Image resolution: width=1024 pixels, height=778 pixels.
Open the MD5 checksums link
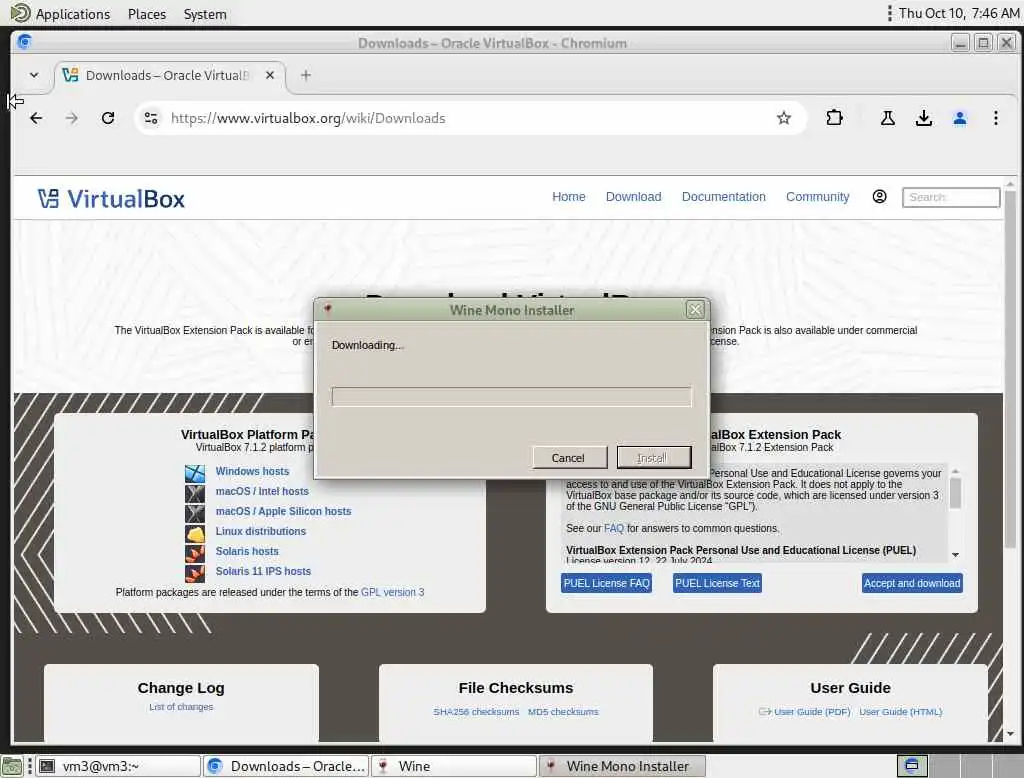point(563,712)
